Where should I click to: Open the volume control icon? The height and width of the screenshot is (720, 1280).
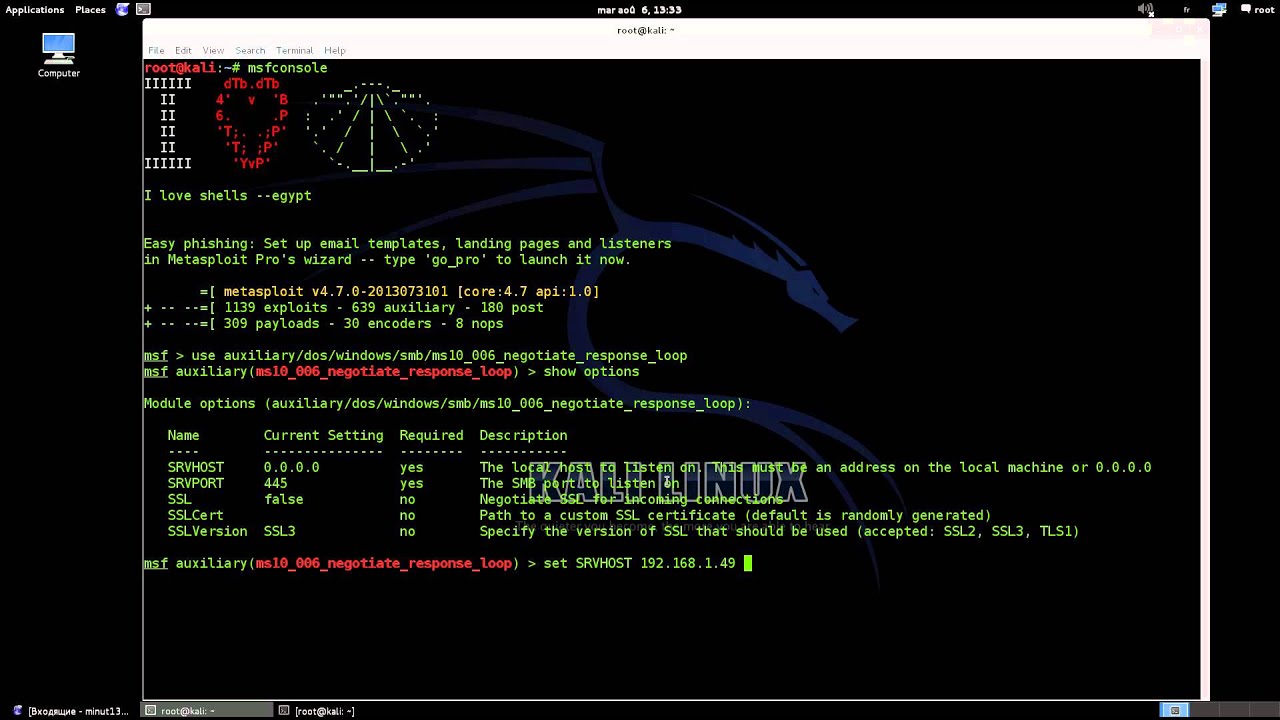[x=1146, y=10]
